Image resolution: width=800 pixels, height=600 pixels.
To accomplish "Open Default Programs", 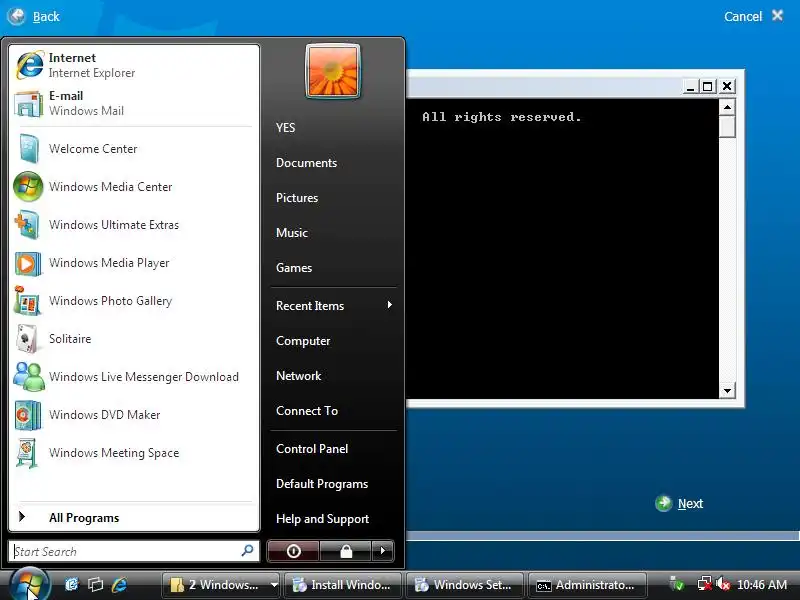I will pyautogui.click(x=322, y=484).
